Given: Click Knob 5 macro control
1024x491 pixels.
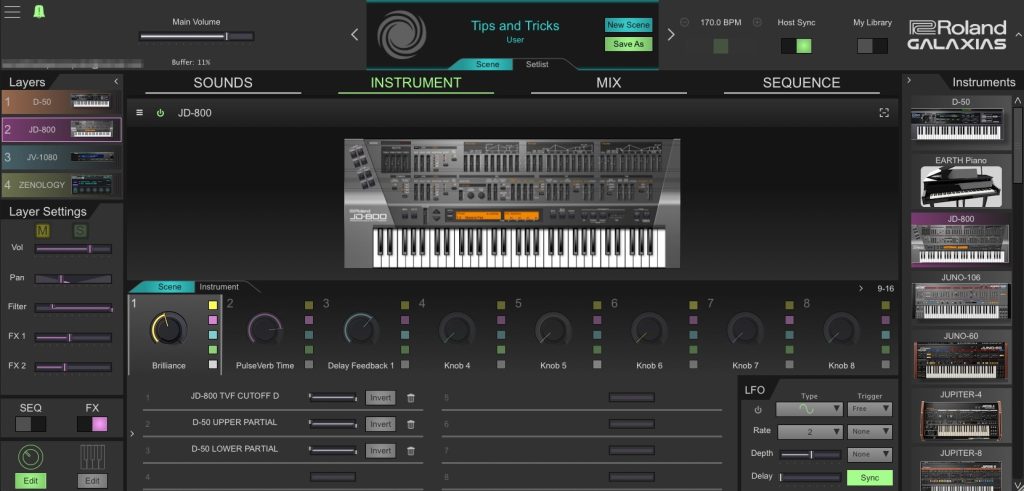Looking at the screenshot, I should click(553, 329).
